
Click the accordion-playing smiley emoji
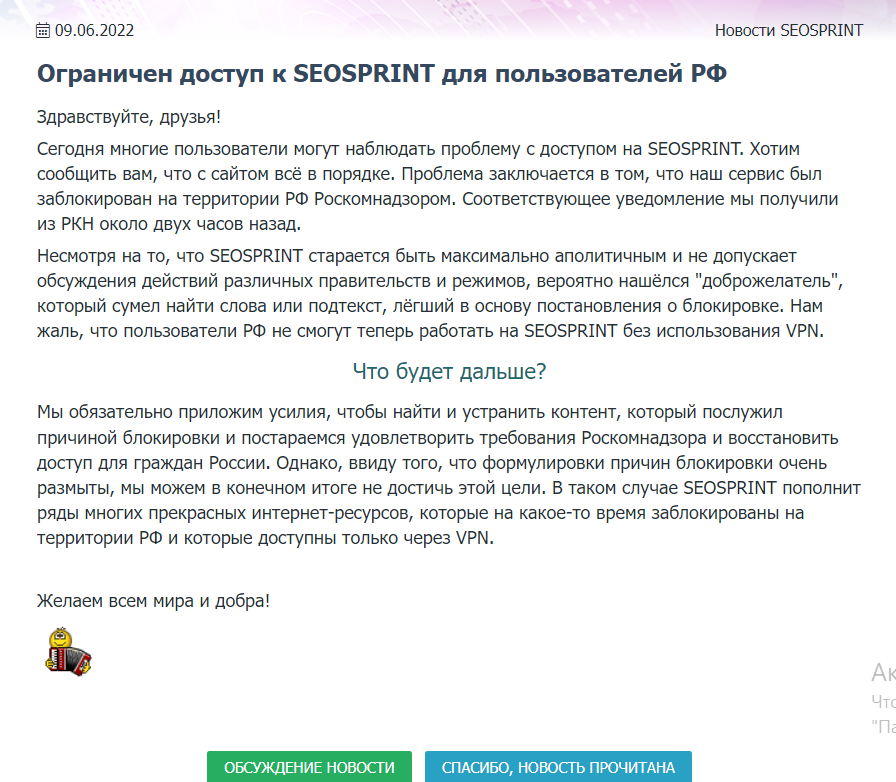coord(68,649)
